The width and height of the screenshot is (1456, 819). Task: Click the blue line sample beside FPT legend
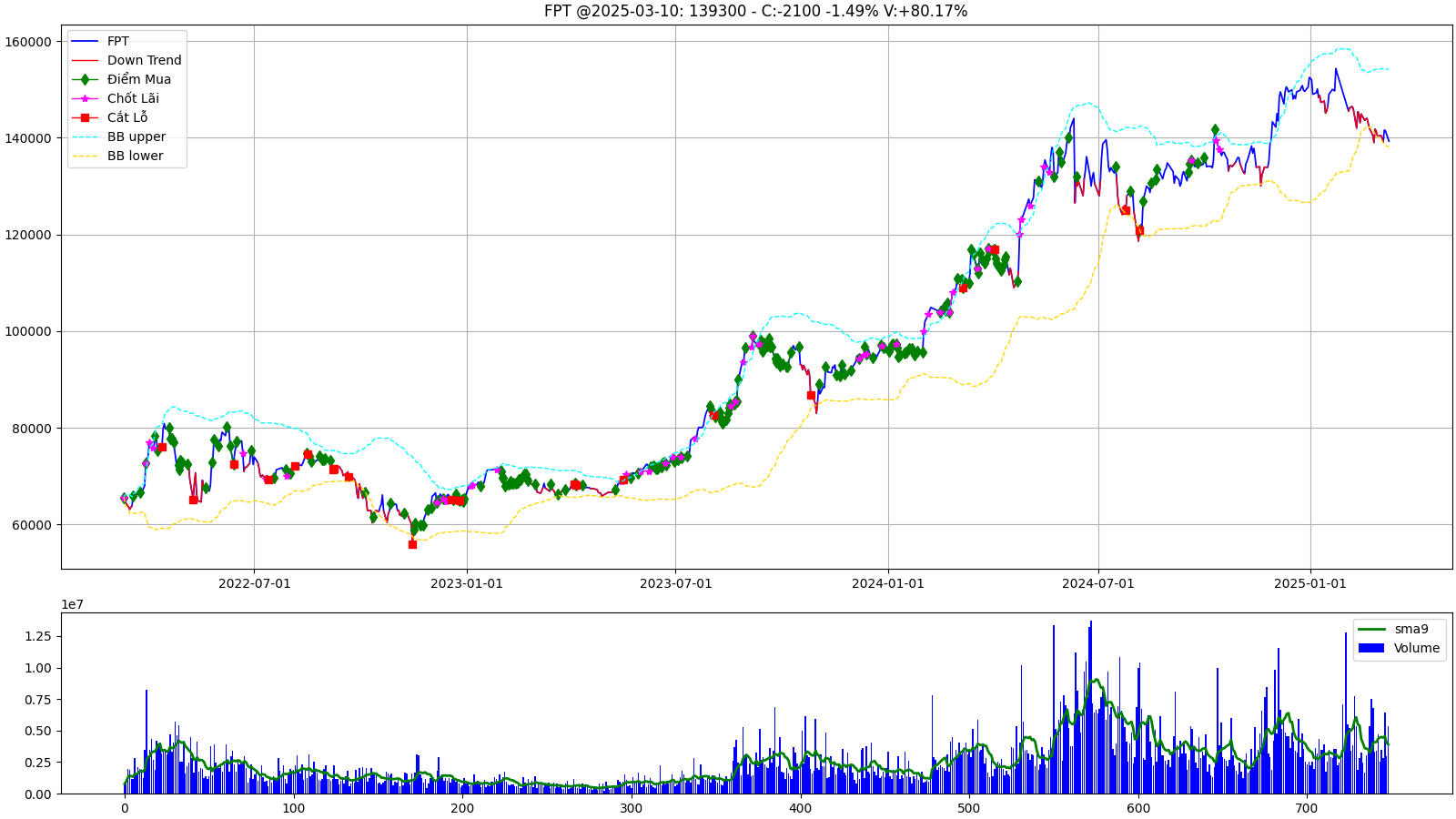coord(86,41)
